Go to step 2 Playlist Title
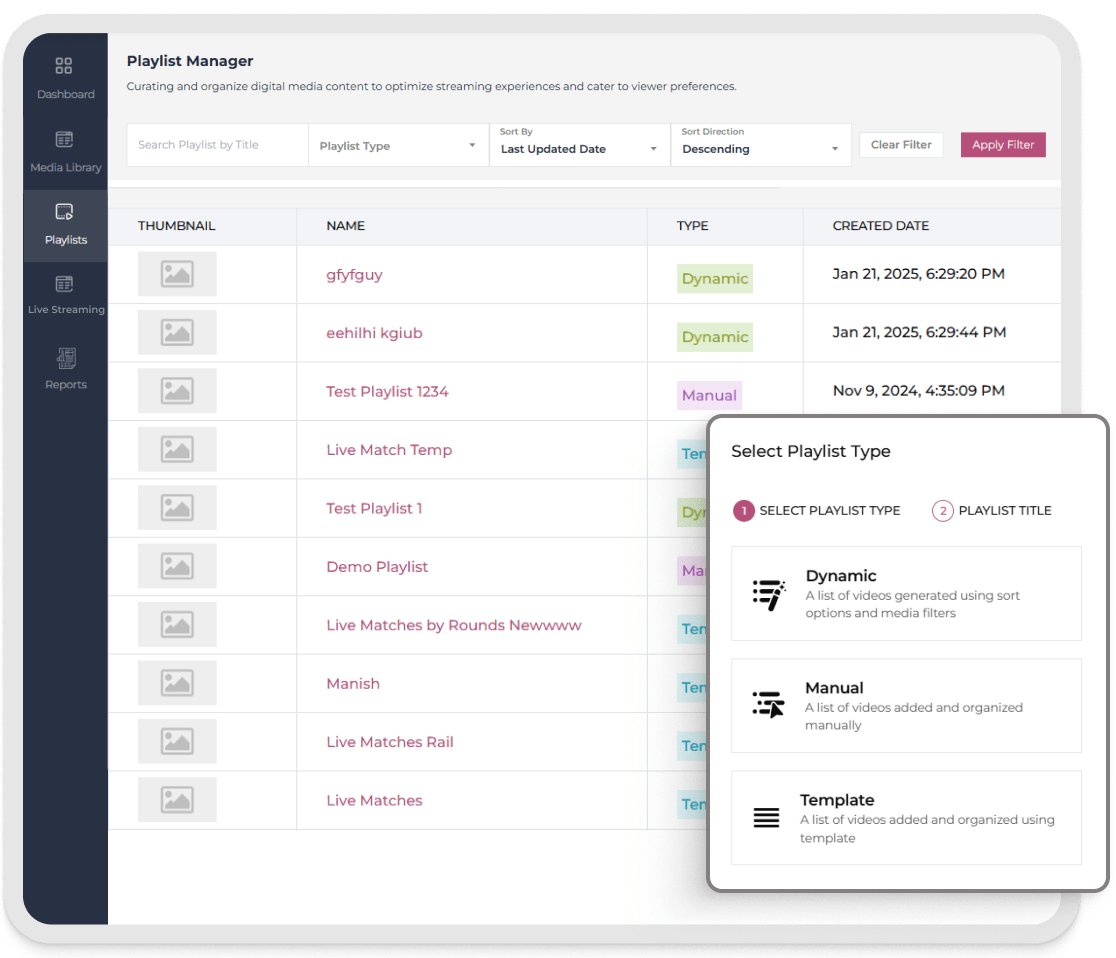The image size is (1116, 958). click(942, 511)
